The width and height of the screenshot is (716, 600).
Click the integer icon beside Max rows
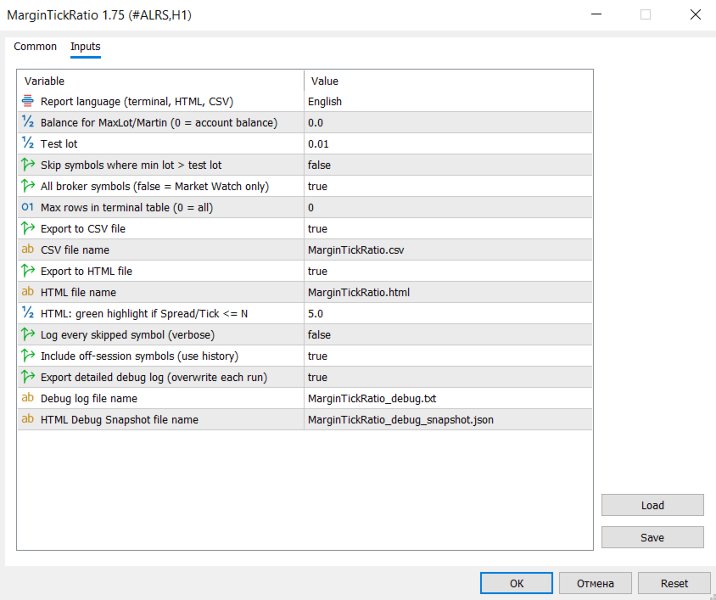pos(28,207)
